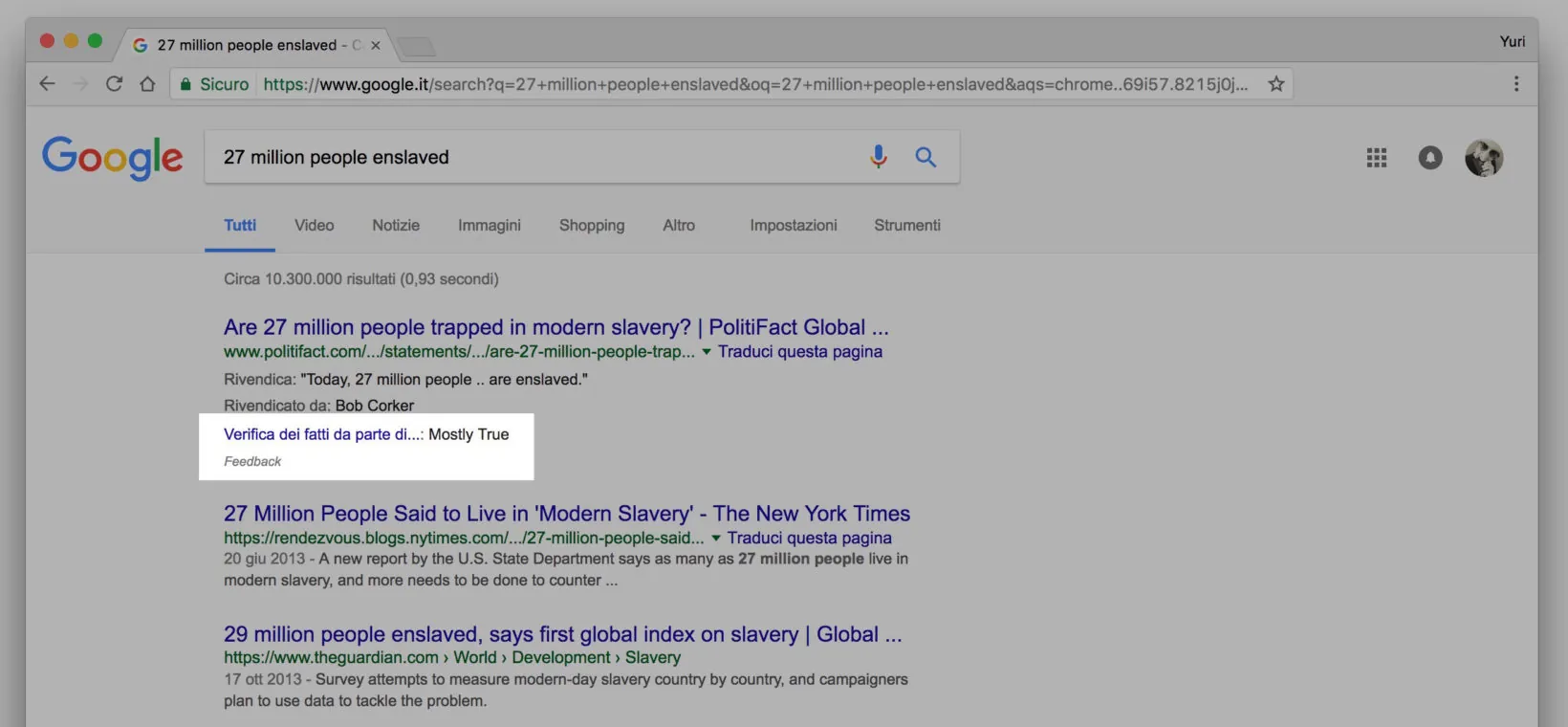Go back with the browser back arrow
The image size is (1568, 727).
(x=47, y=84)
